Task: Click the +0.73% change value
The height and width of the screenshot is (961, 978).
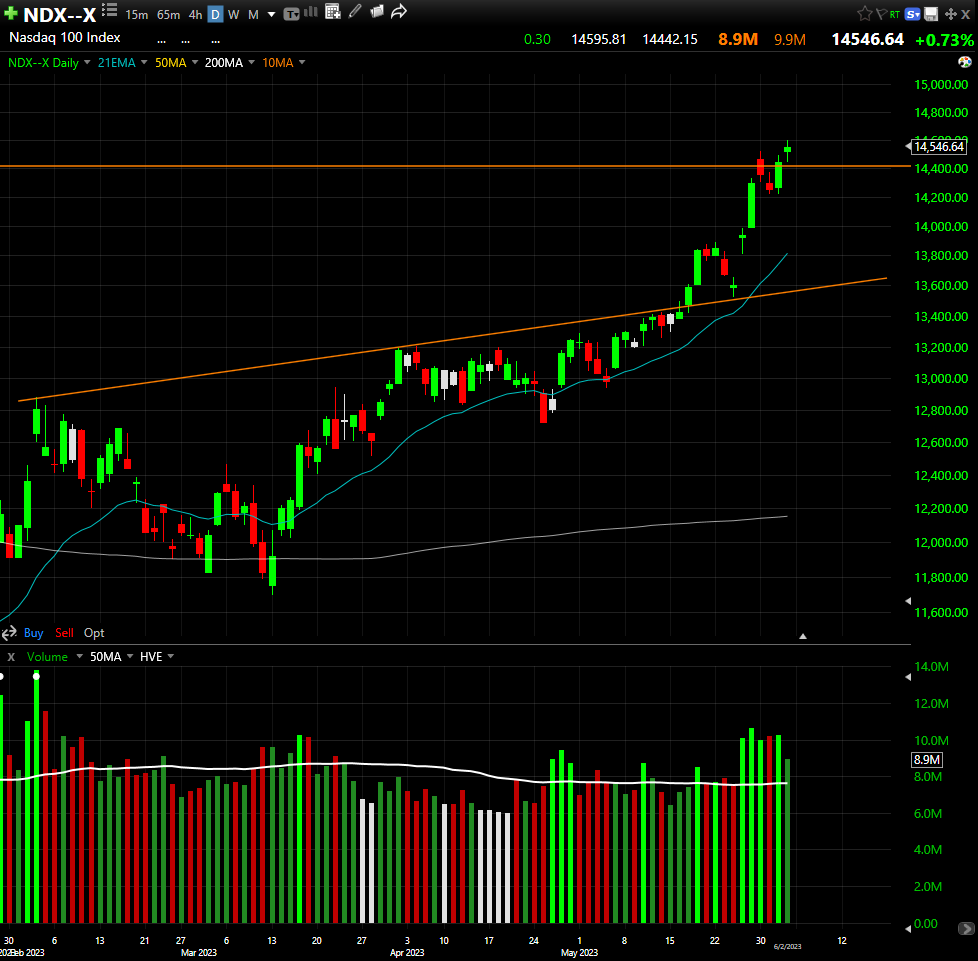Action: pyautogui.click(x=944, y=40)
